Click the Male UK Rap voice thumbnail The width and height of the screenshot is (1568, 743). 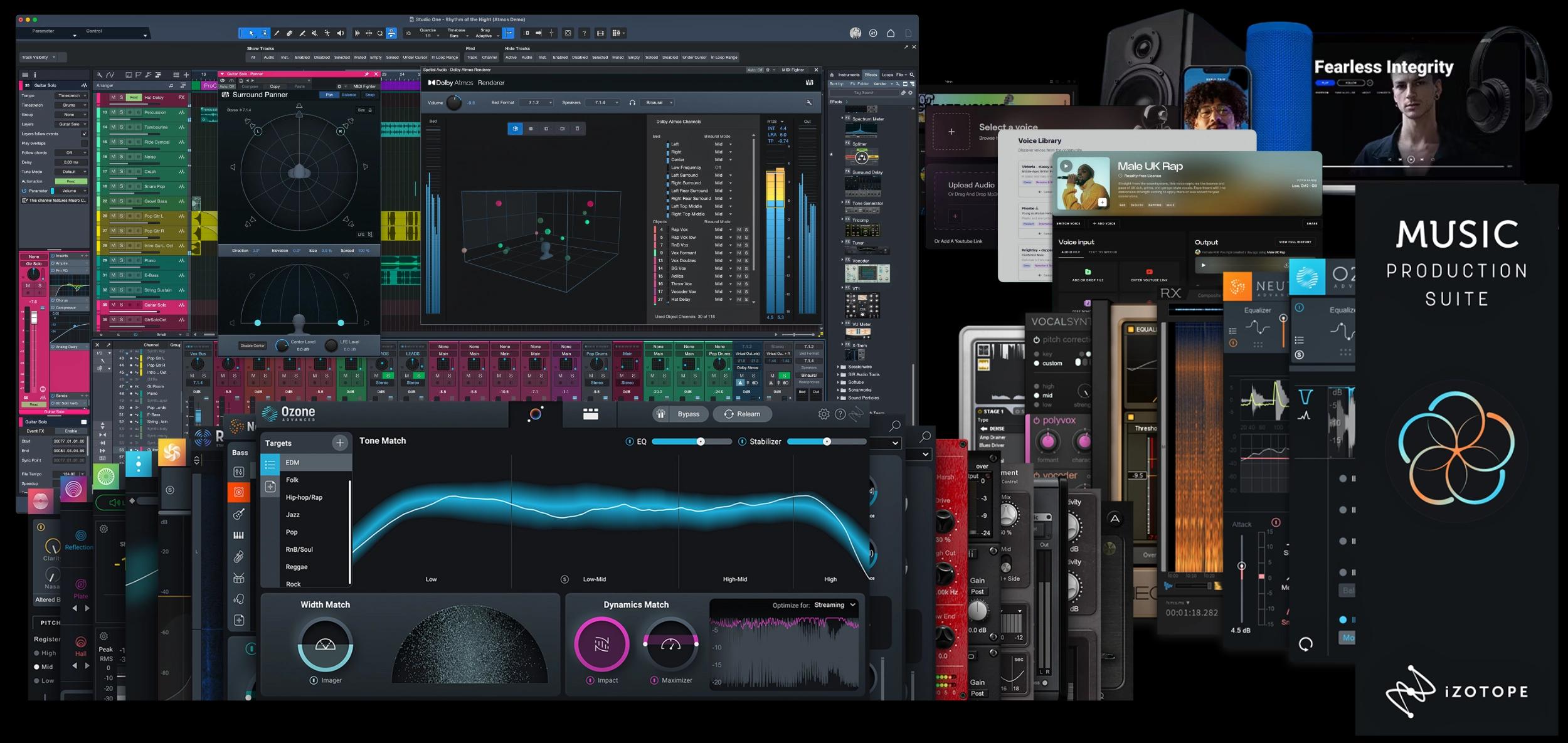pos(1083,183)
